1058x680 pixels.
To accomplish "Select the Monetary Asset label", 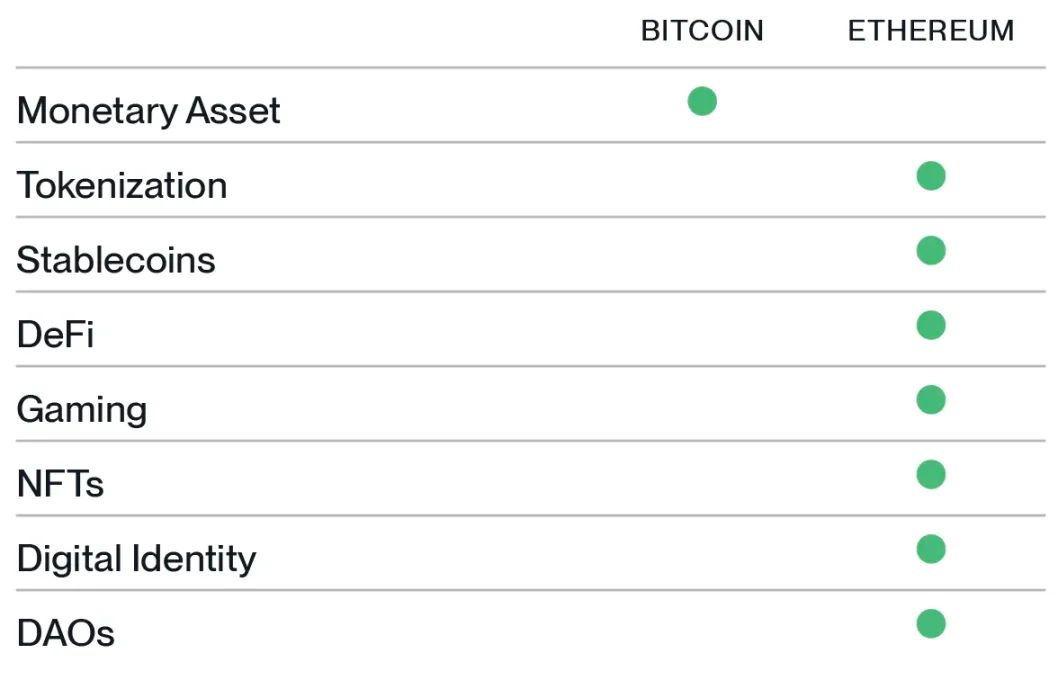I will (x=148, y=111).
